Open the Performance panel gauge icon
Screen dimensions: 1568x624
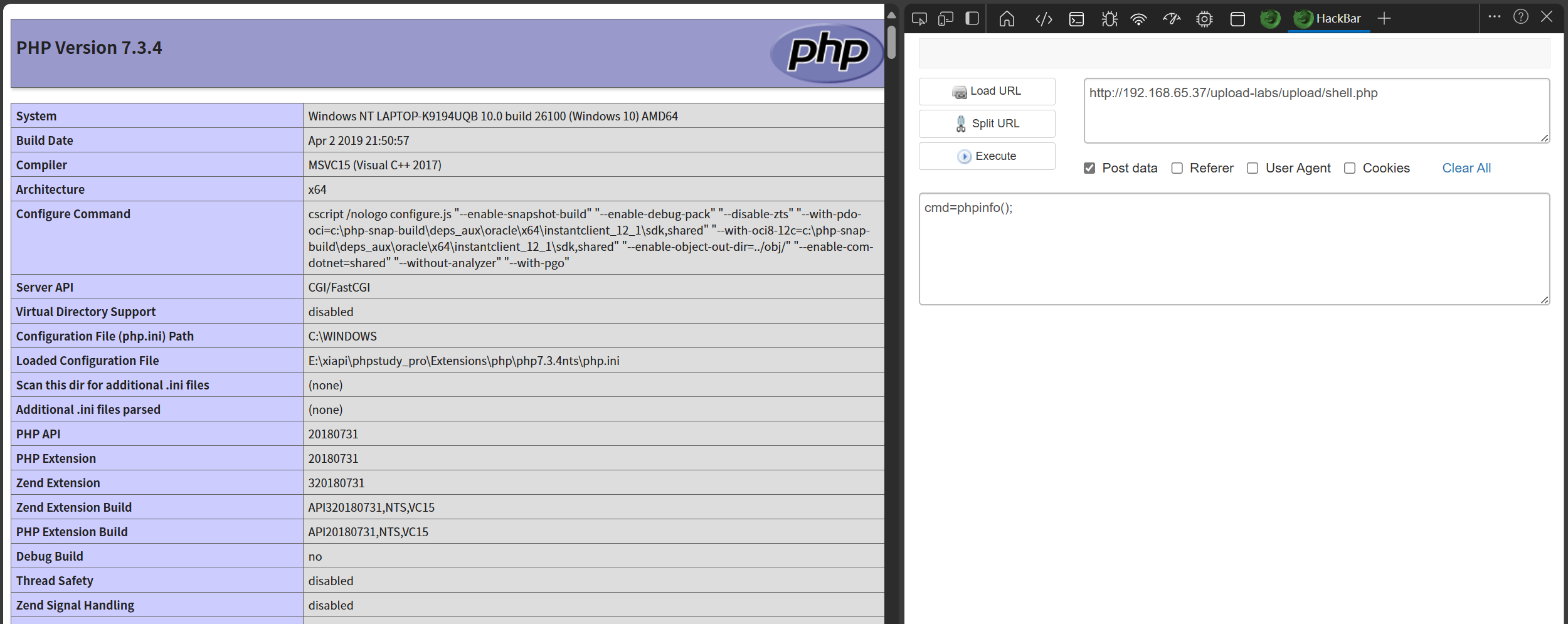[1172, 19]
